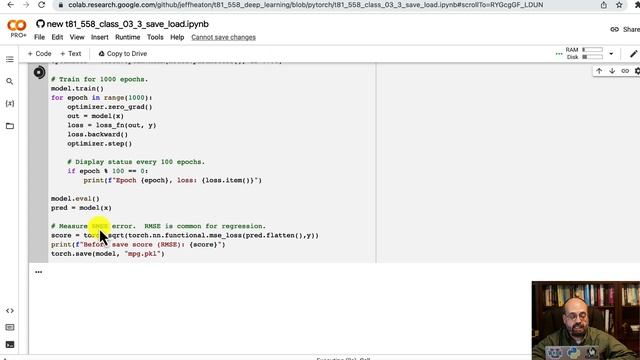This screenshot has height=360, width=640.
Task: Click the line model.eval()
Action: point(75,199)
